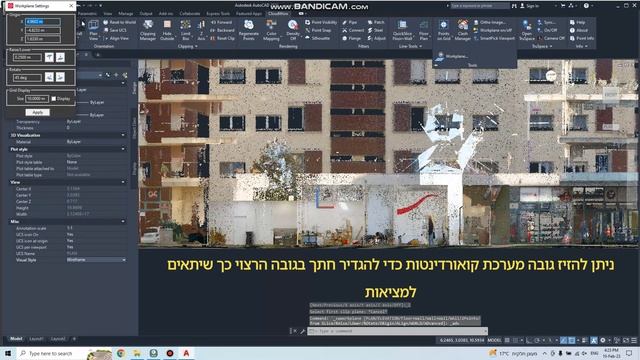Click the Hide Outside clipping tool
This screenshot has height=360, width=640.
pyautogui.click(x=167, y=30)
